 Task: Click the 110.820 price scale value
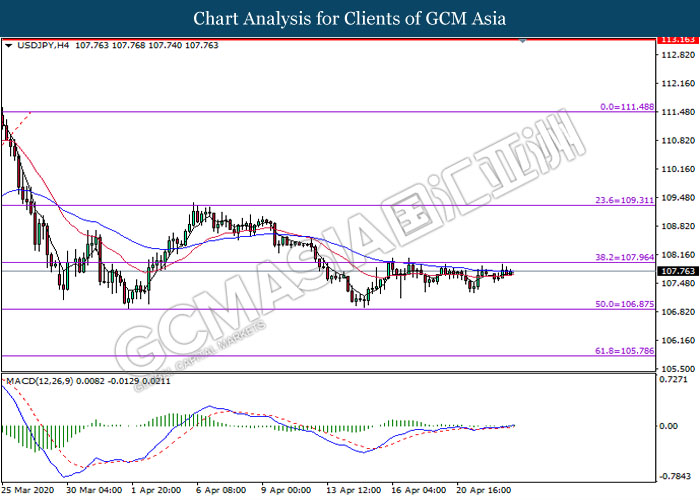pyautogui.click(x=678, y=141)
